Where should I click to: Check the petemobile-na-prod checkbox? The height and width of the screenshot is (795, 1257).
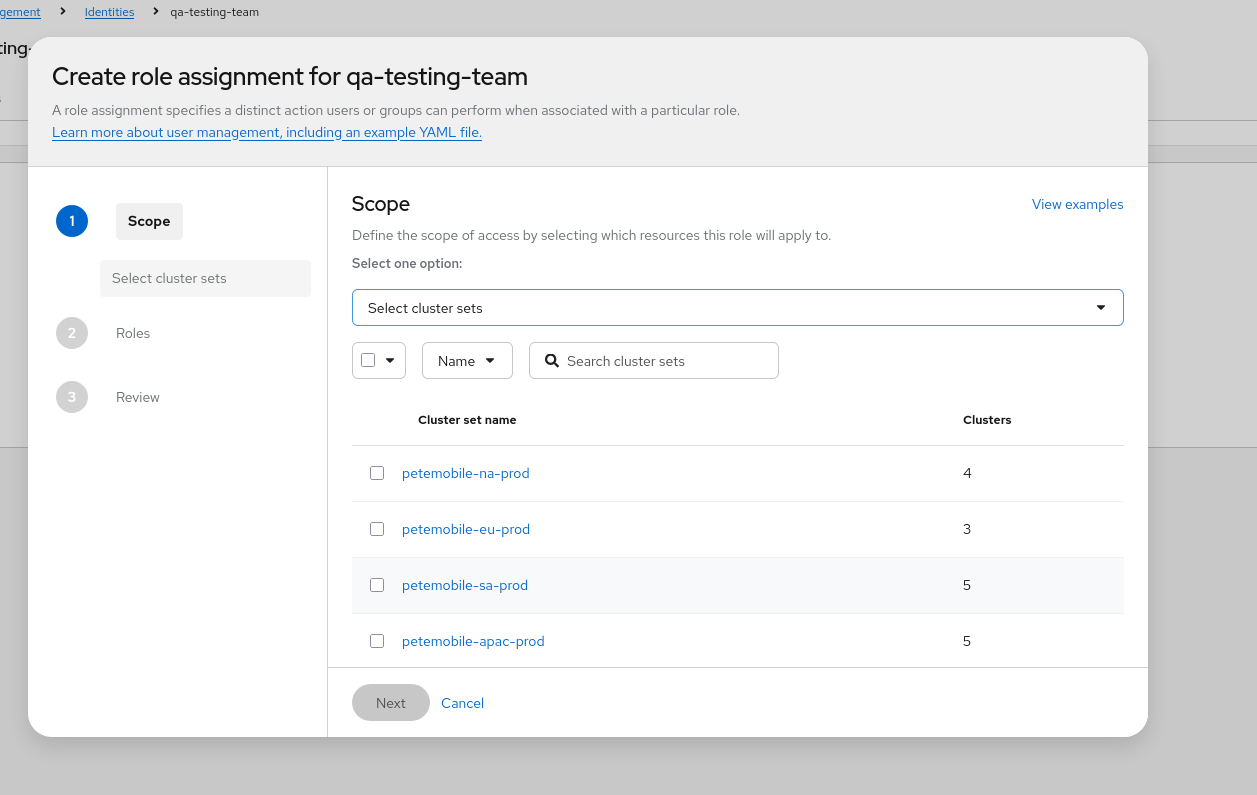click(377, 473)
